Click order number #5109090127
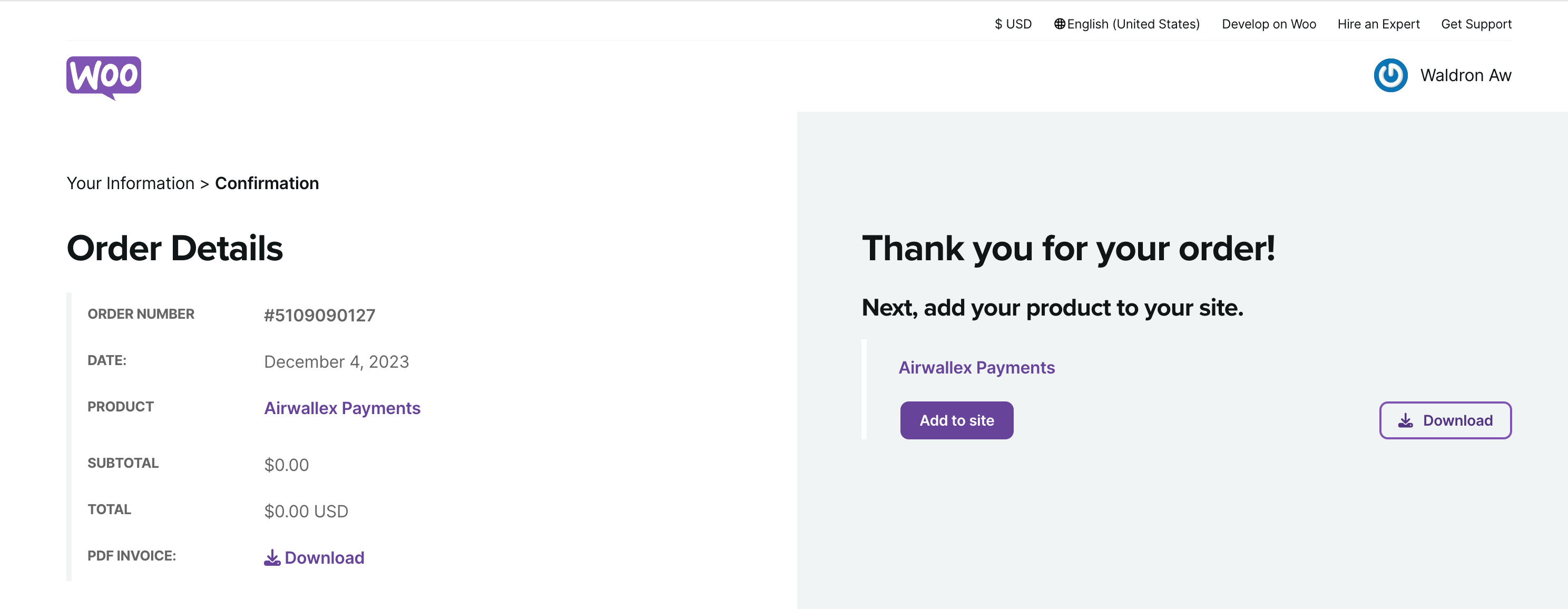This screenshot has height=609, width=1568. pyautogui.click(x=320, y=315)
